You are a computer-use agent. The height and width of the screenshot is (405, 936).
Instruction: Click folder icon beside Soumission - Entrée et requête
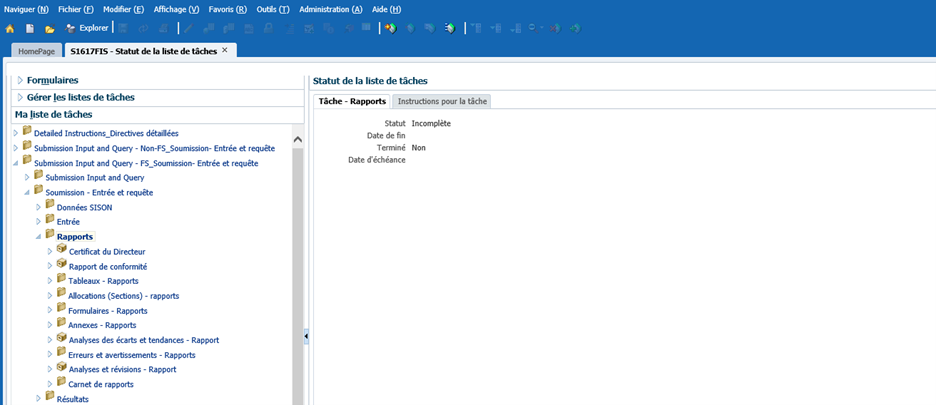pos(39,191)
